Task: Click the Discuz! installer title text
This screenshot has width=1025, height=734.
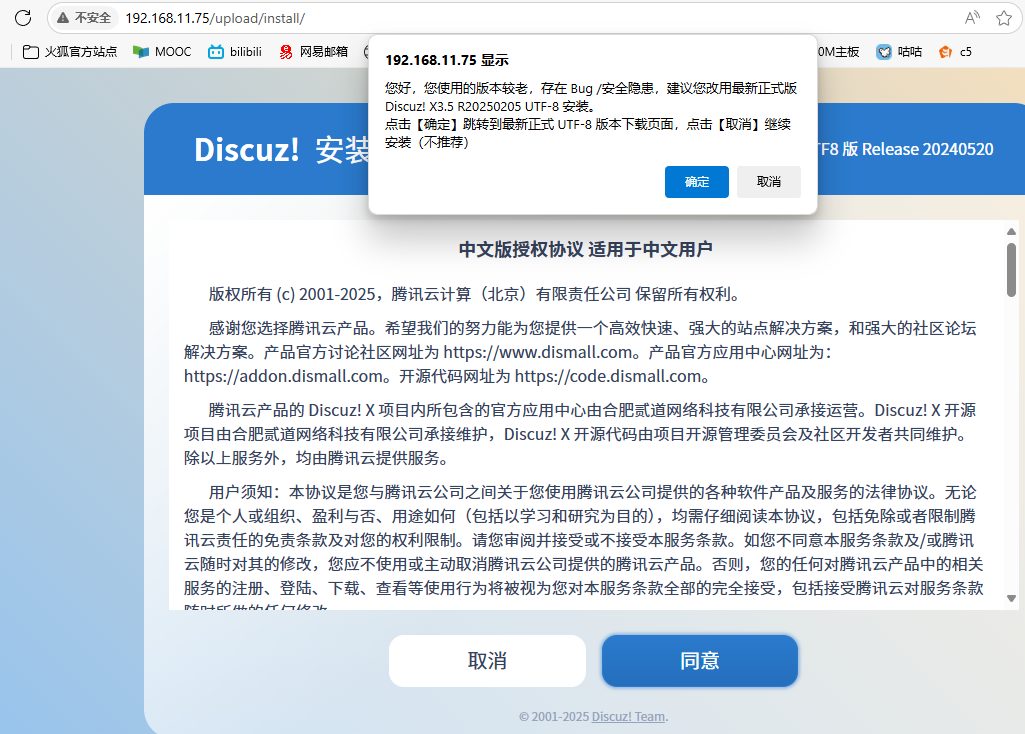Action: click(247, 150)
